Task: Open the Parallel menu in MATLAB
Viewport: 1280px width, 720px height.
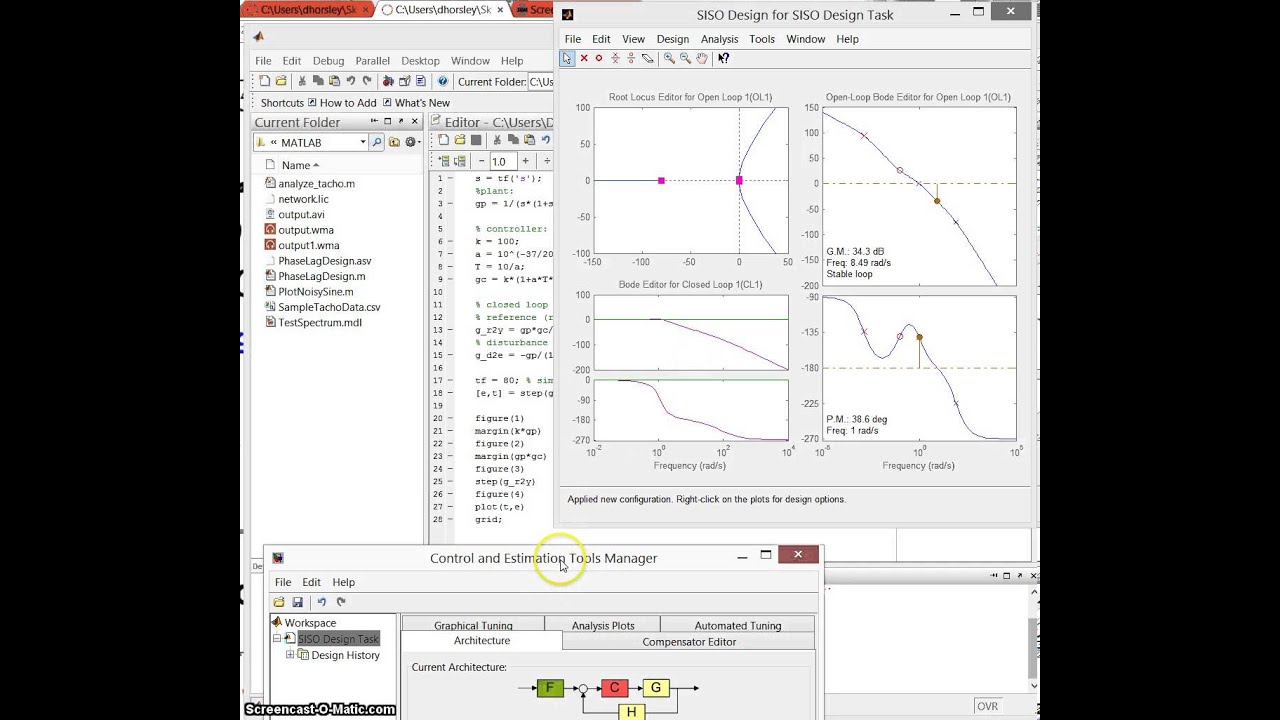Action: coord(372,61)
